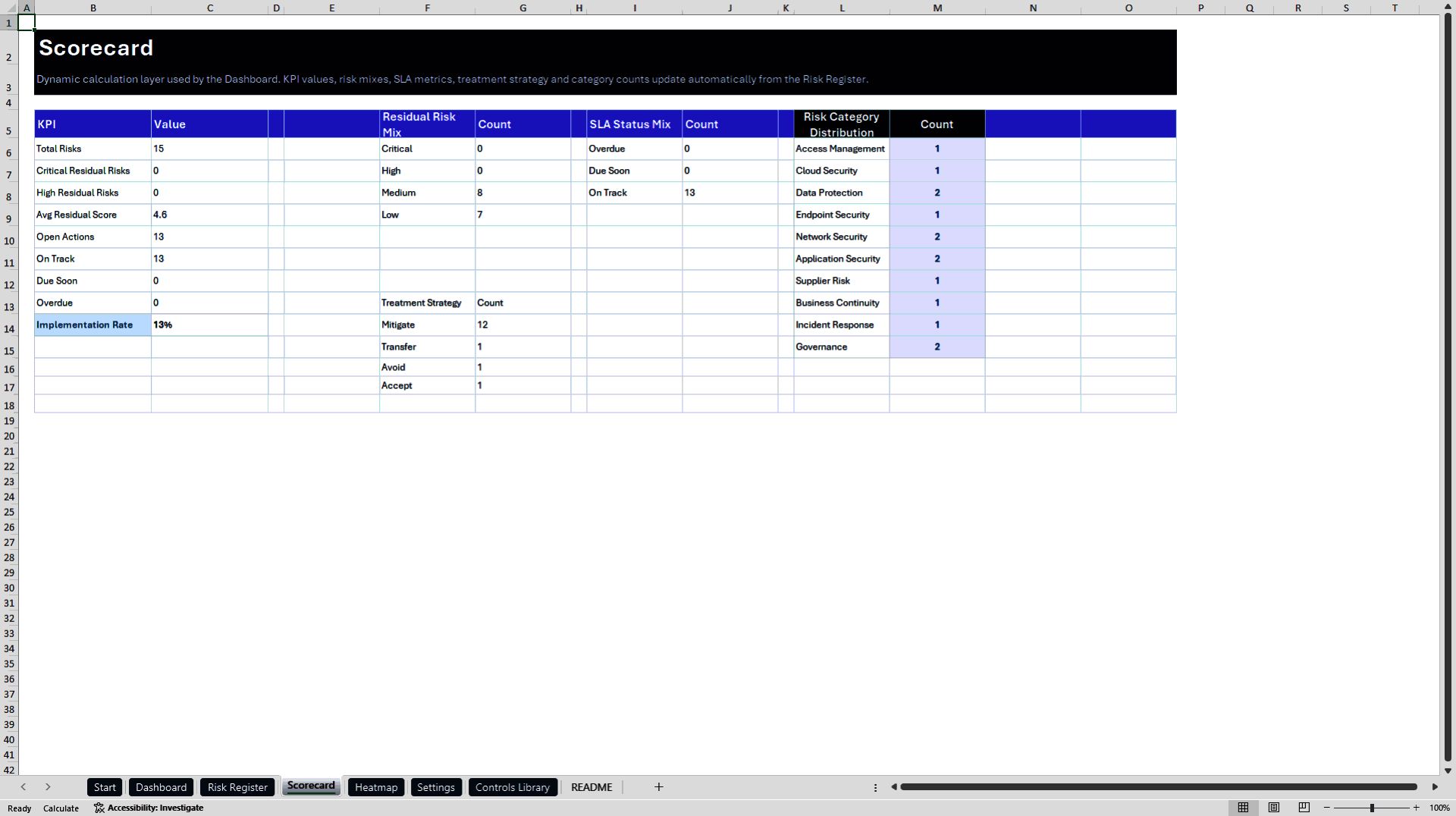Go to next sheet tab arrow
This screenshot has height=816, width=1456.
[48, 787]
